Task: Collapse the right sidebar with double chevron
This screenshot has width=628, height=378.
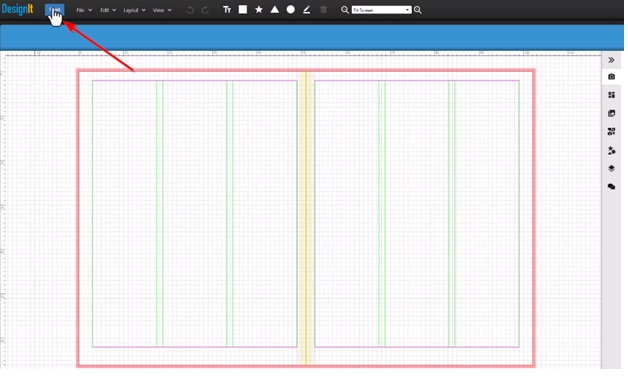Action: pos(611,60)
